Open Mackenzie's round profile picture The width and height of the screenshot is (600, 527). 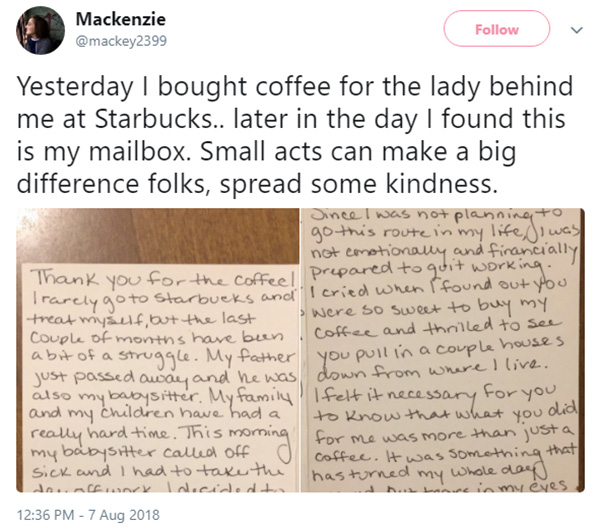40,30
